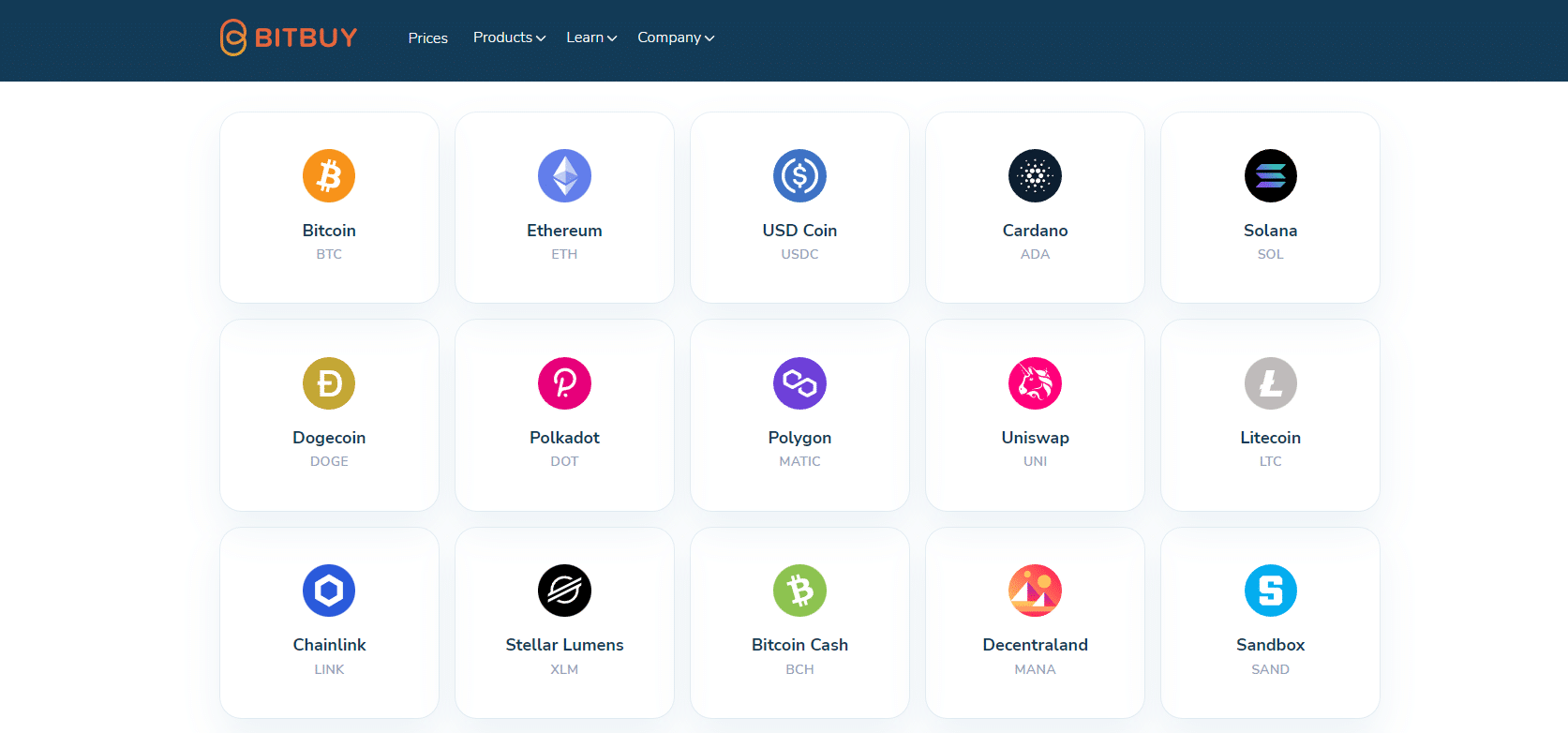Screen dimensions: 1568x733
Task: Click the Polygon purple icon
Action: pyautogui.click(x=799, y=383)
